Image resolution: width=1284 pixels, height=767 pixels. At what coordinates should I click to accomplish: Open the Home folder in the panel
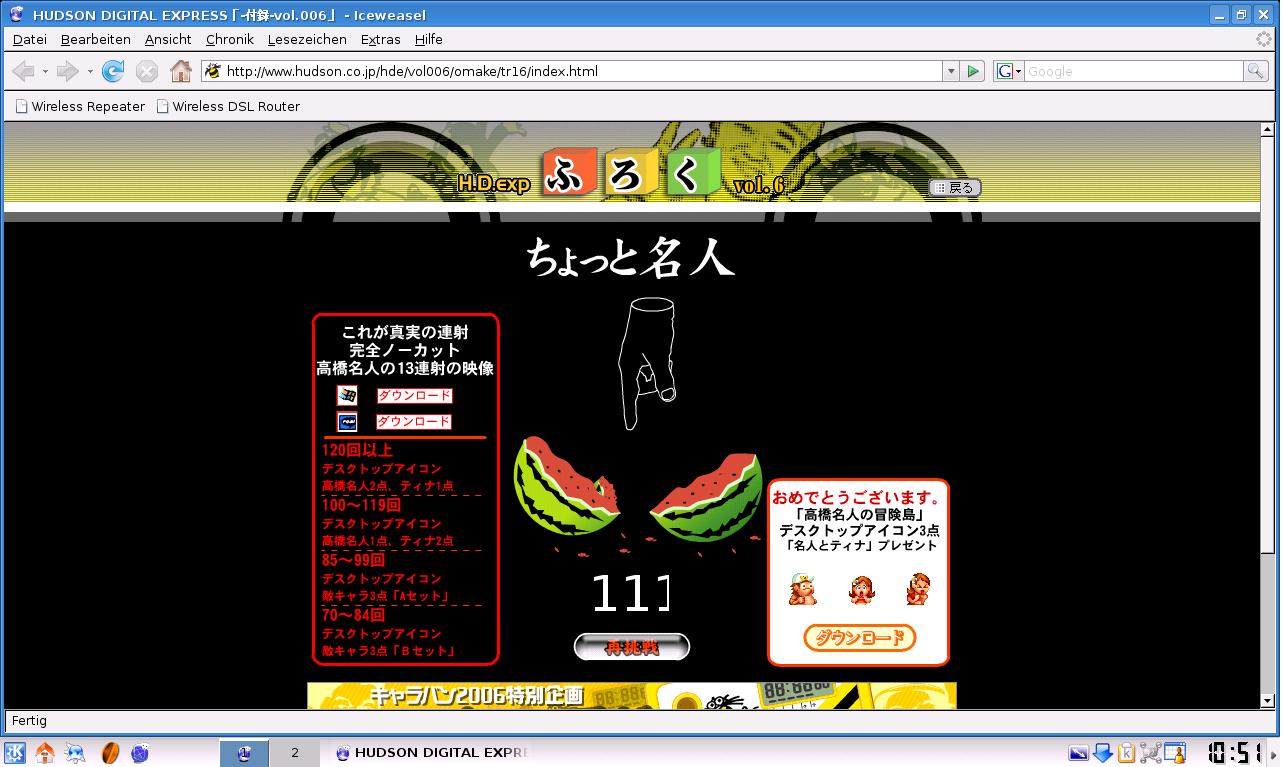(45, 752)
